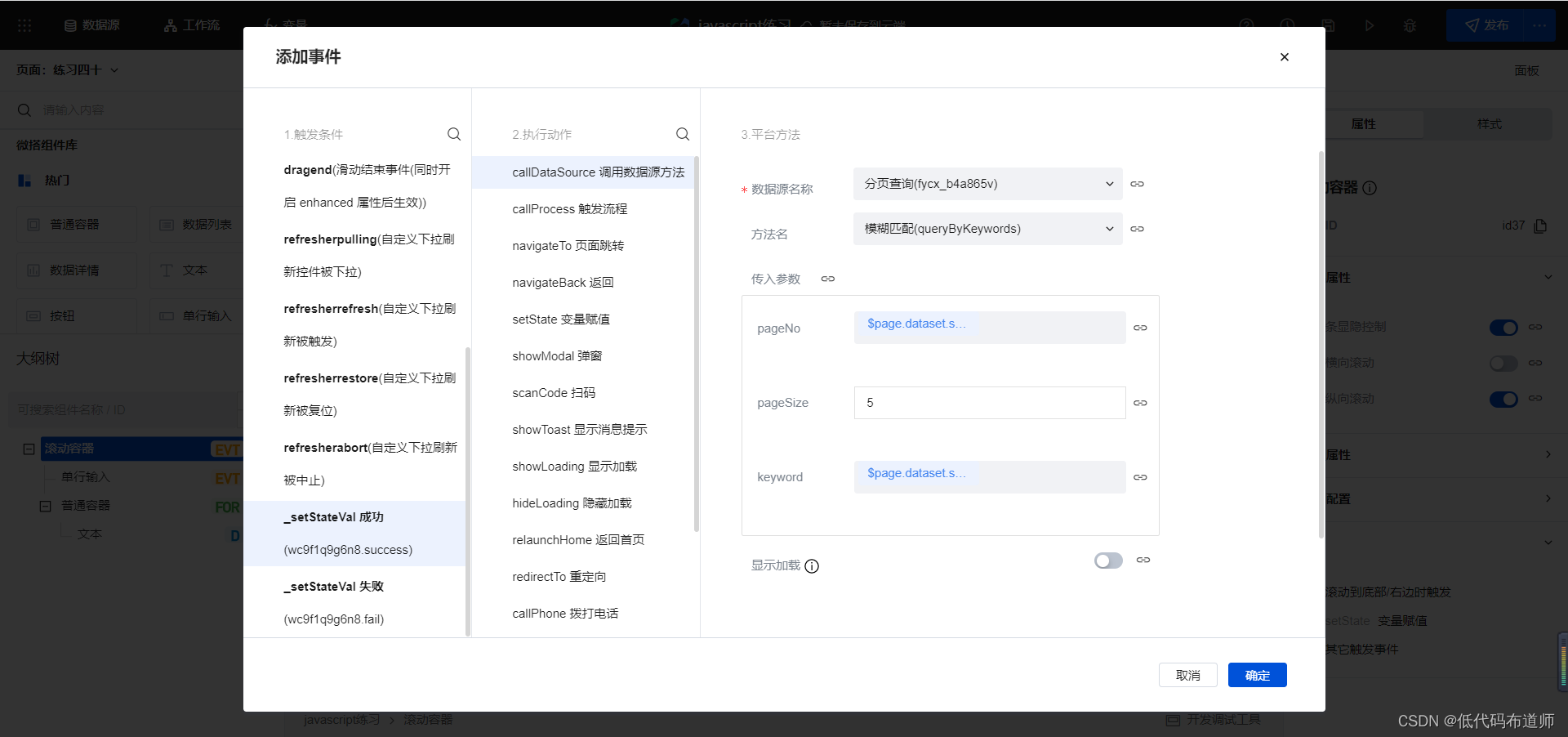Click bind link icon next to 数据源名称
Image resolution: width=1568 pixels, height=737 pixels.
(1137, 184)
